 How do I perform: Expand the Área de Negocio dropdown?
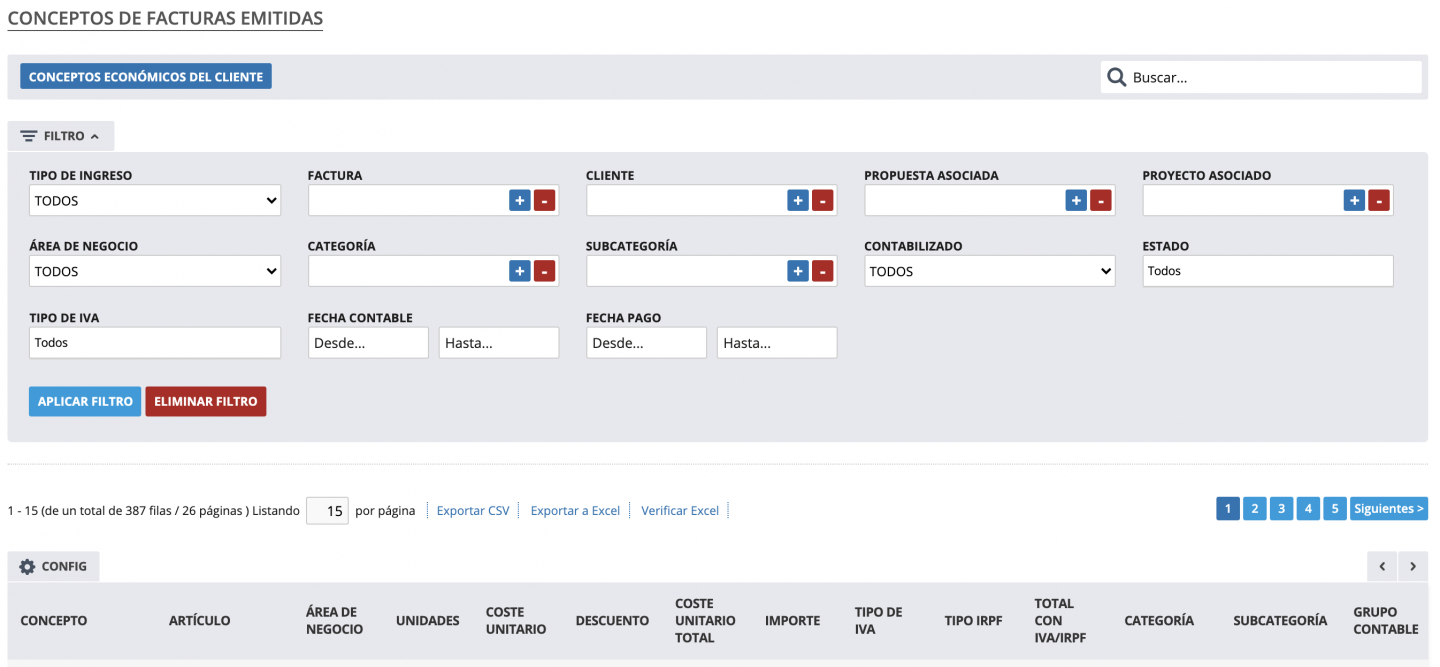[155, 271]
